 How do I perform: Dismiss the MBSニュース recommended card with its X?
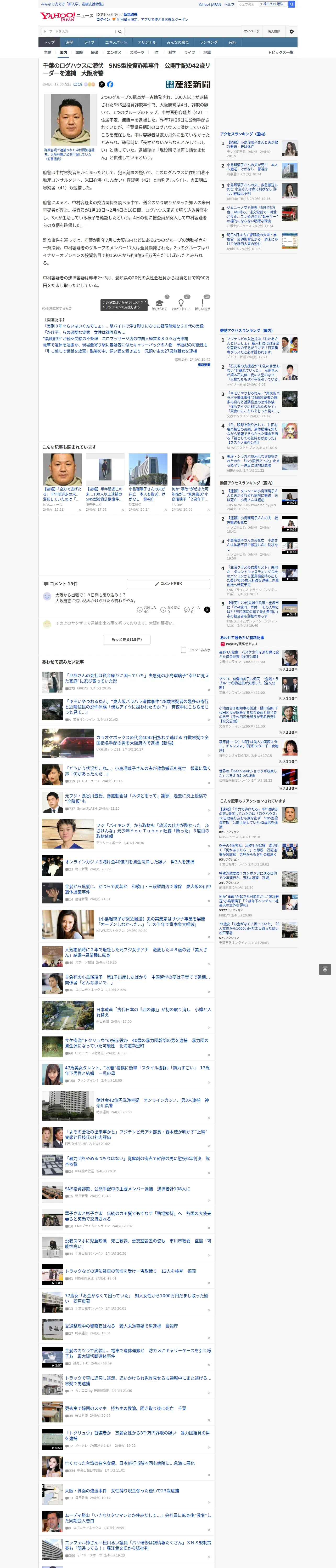80,510
